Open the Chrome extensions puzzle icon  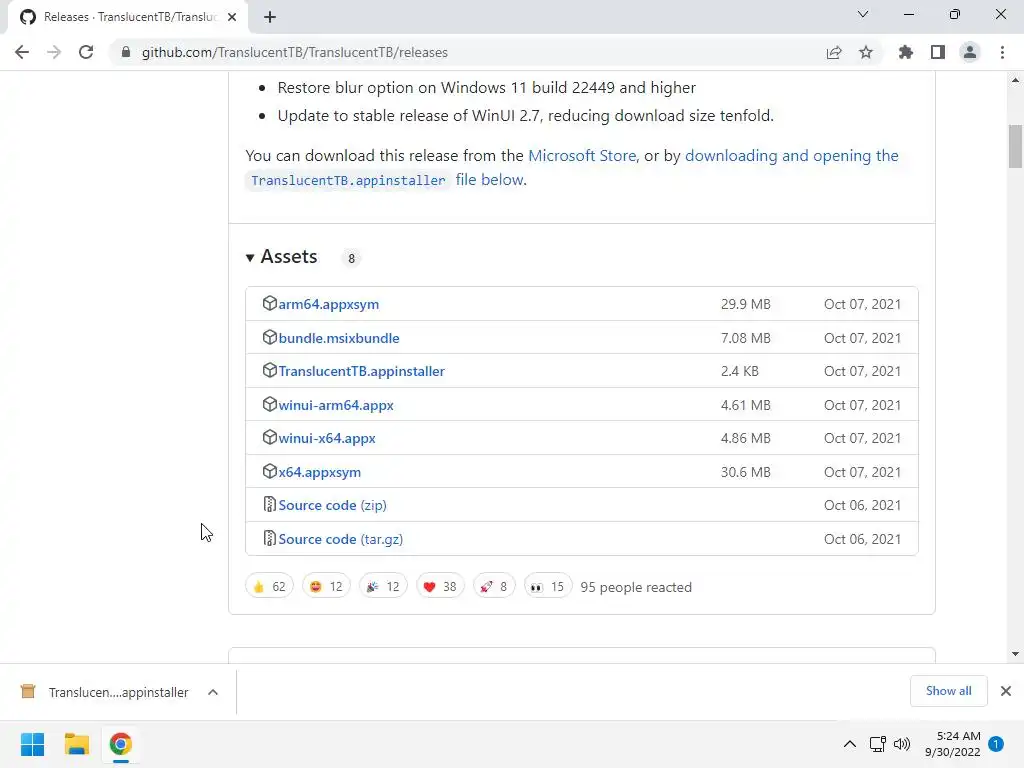(906, 52)
